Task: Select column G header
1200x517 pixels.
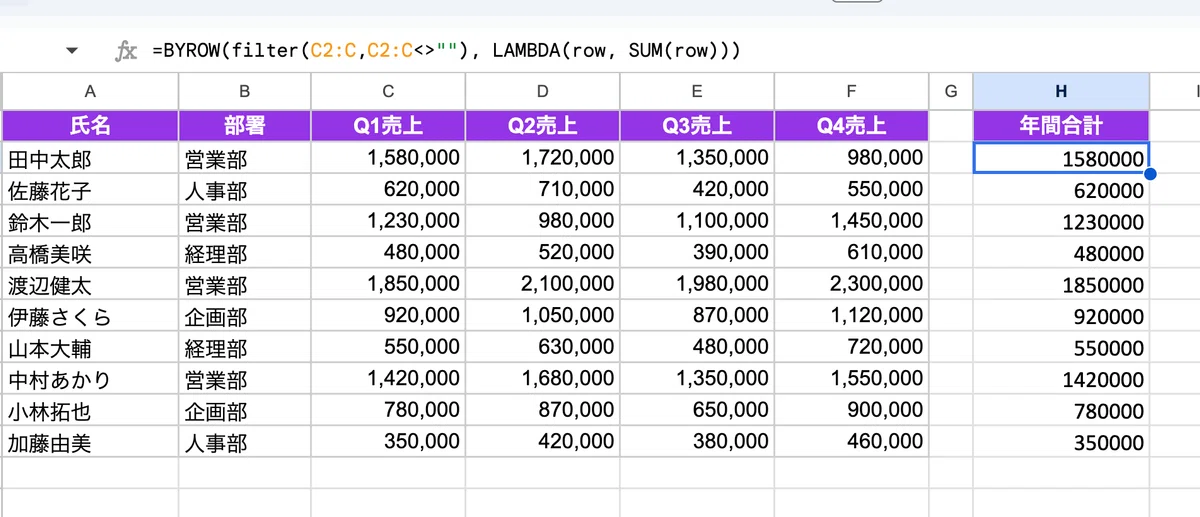Action: click(x=951, y=91)
